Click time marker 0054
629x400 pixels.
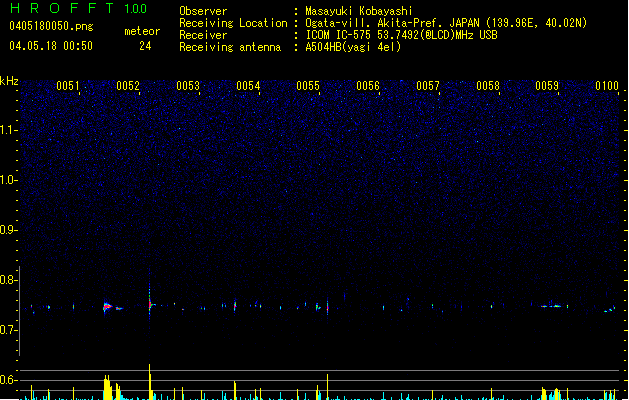[248, 85]
